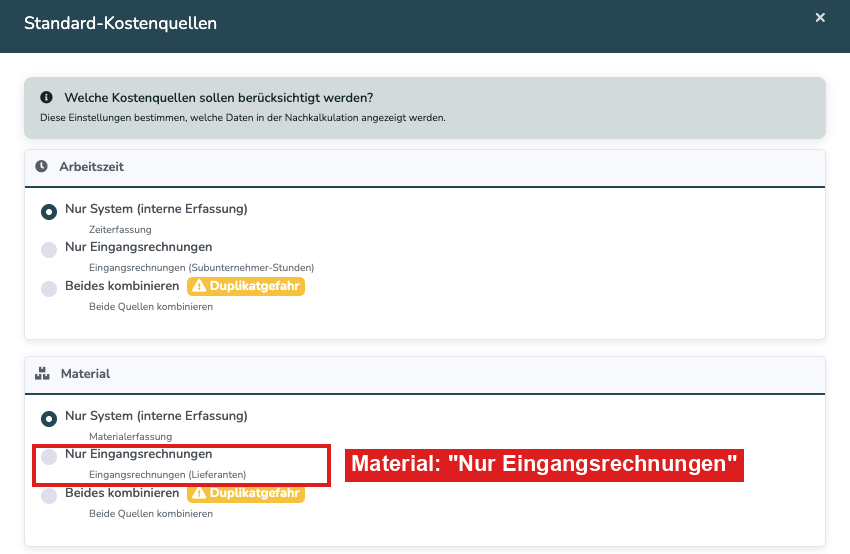Click 'Eingangsrechnungen (Lieferanten)' description text

168,475
